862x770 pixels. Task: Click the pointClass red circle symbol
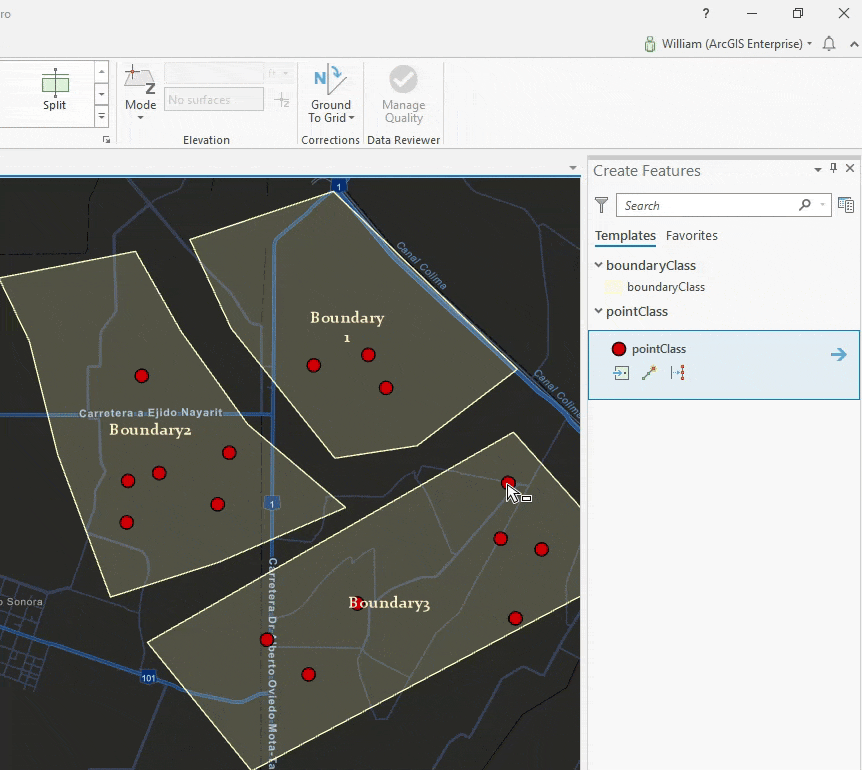point(619,349)
